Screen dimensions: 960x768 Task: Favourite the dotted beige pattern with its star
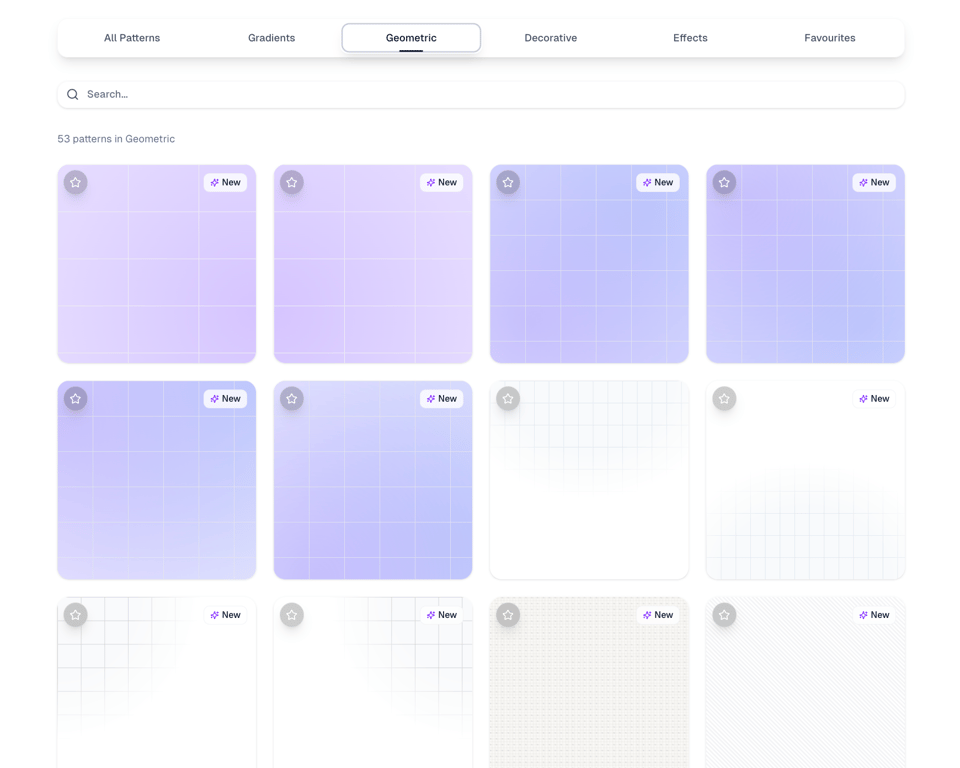[x=508, y=615]
